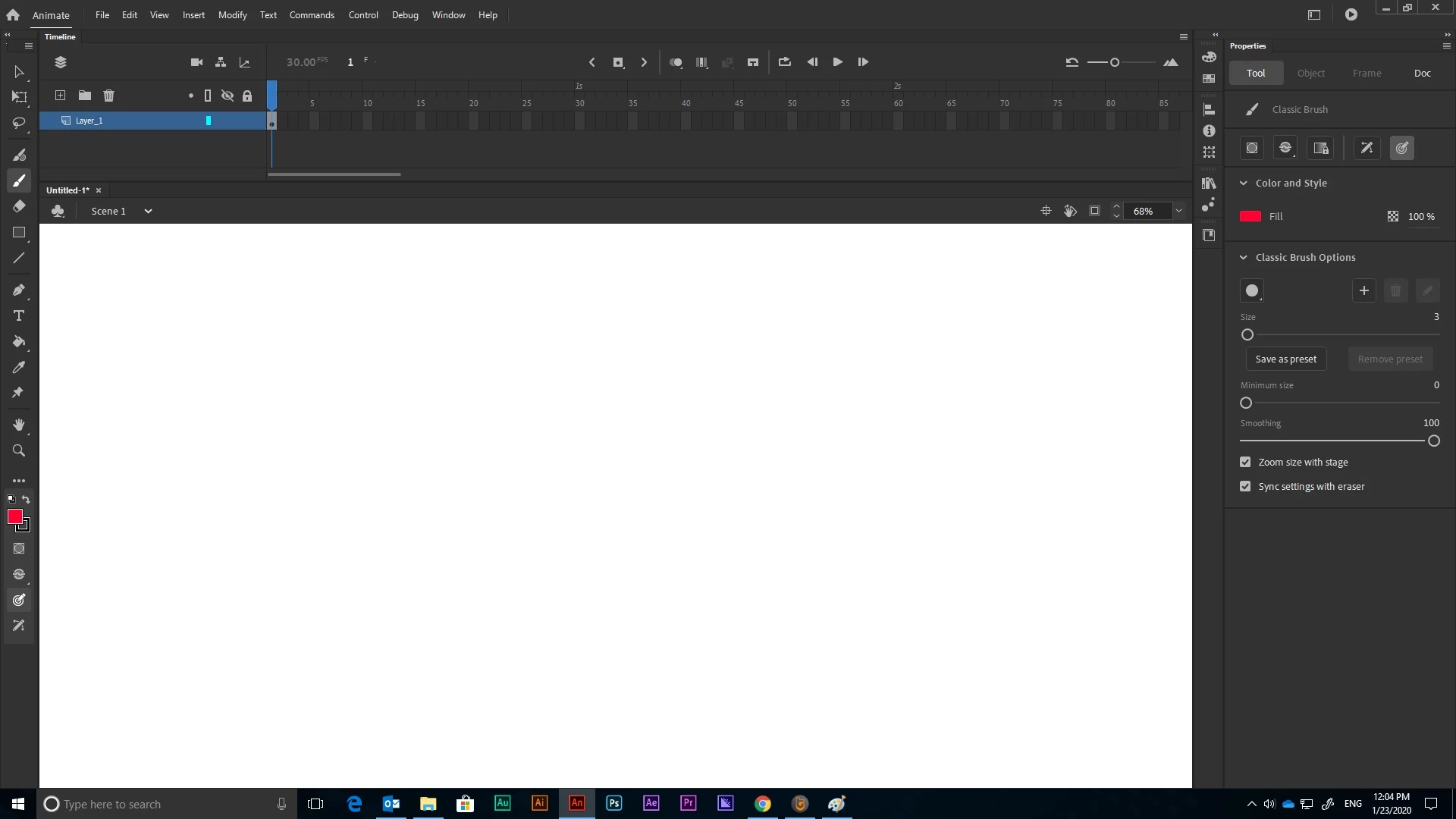Viewport: 1456px width, 819px height.
Task: Select the Text tool
Action: pos(19,315)
